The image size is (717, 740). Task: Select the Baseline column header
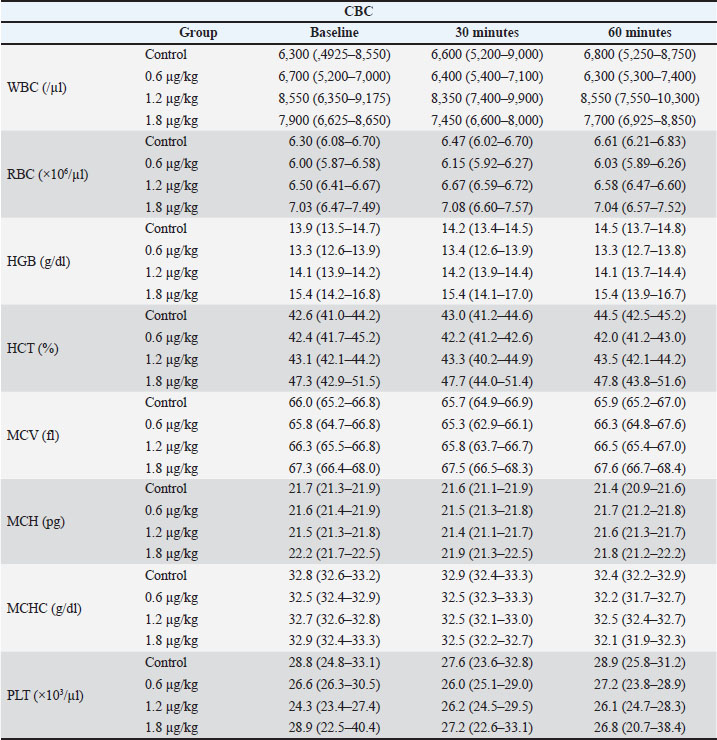[x=334, y=33]
